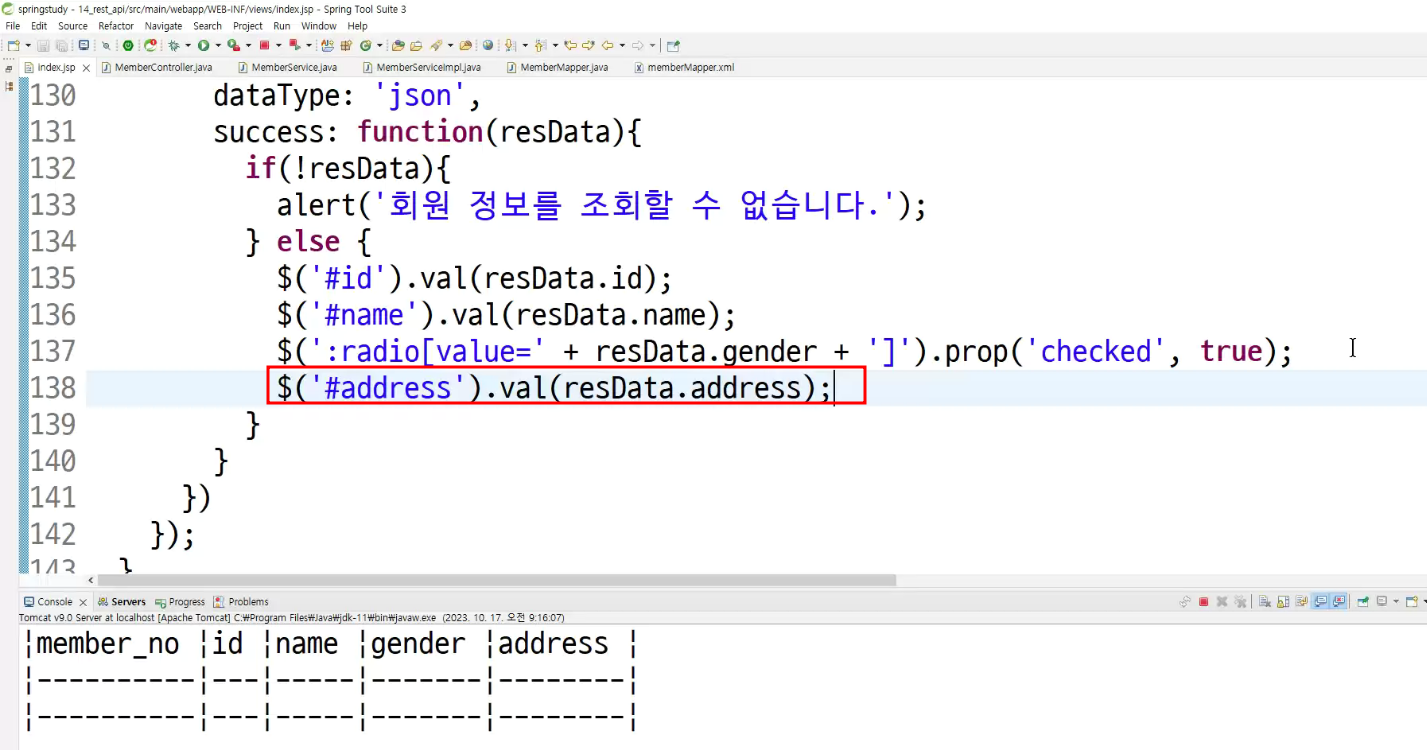Open the Search menu

click(207, 26)
